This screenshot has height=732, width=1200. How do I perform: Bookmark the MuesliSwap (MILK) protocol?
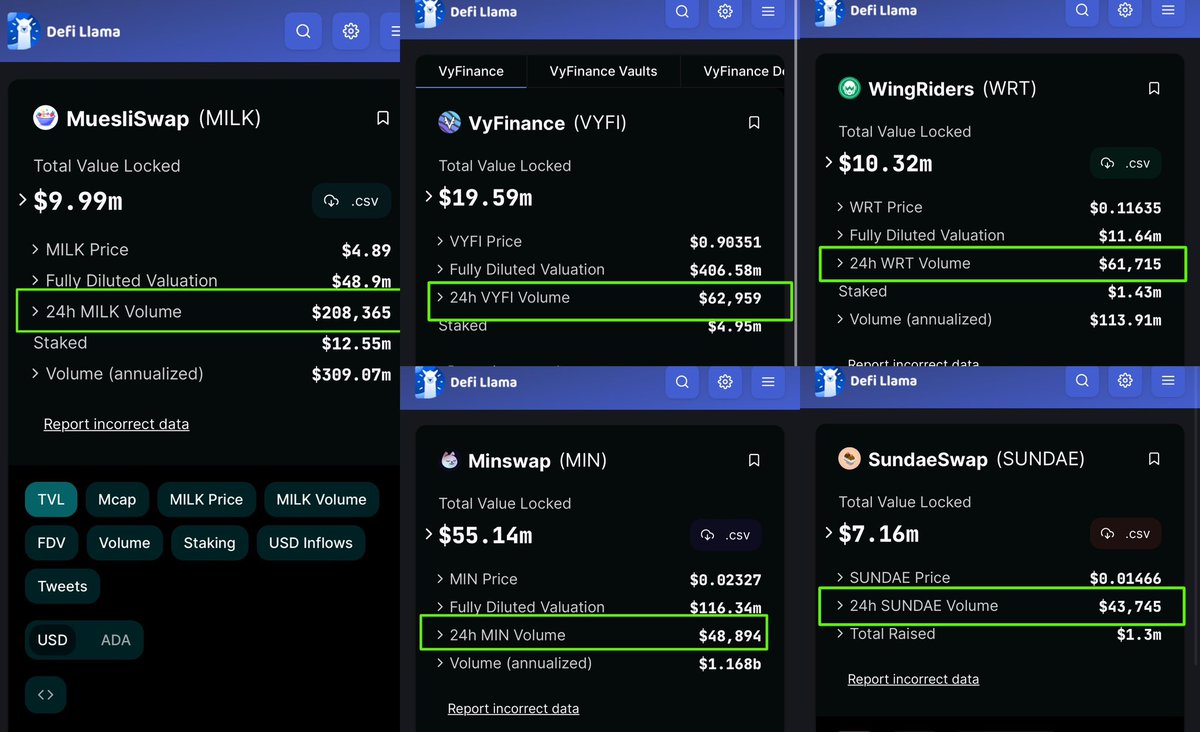click(x=383, y=118)
